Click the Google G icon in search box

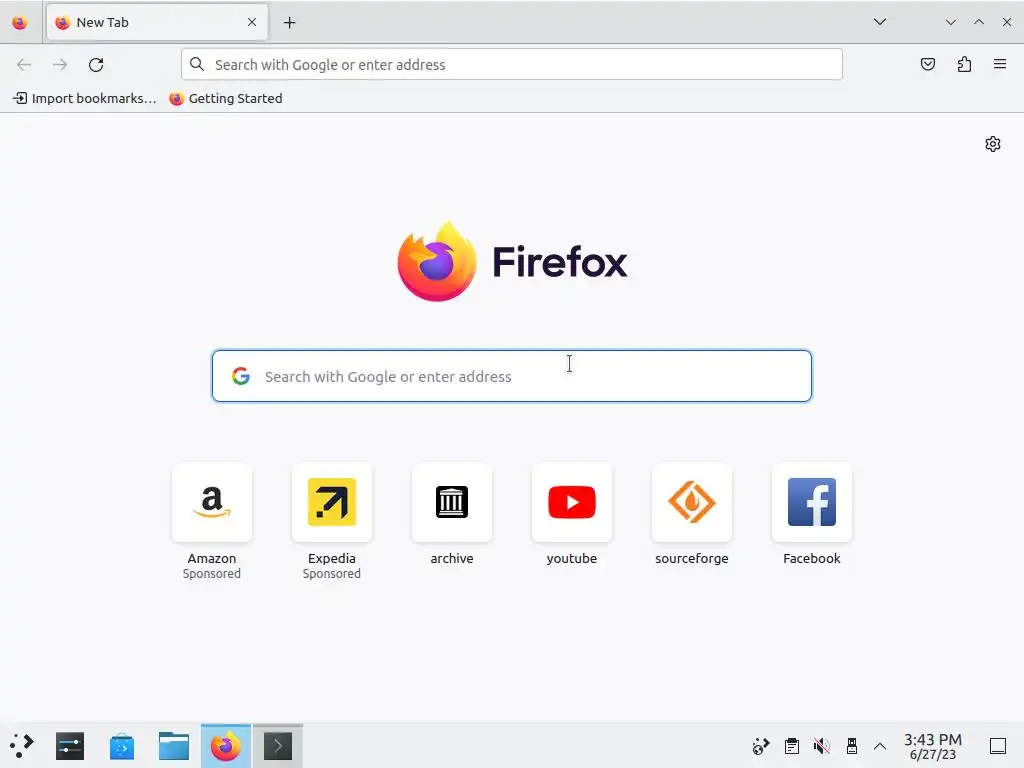click(x=241, y=376)
